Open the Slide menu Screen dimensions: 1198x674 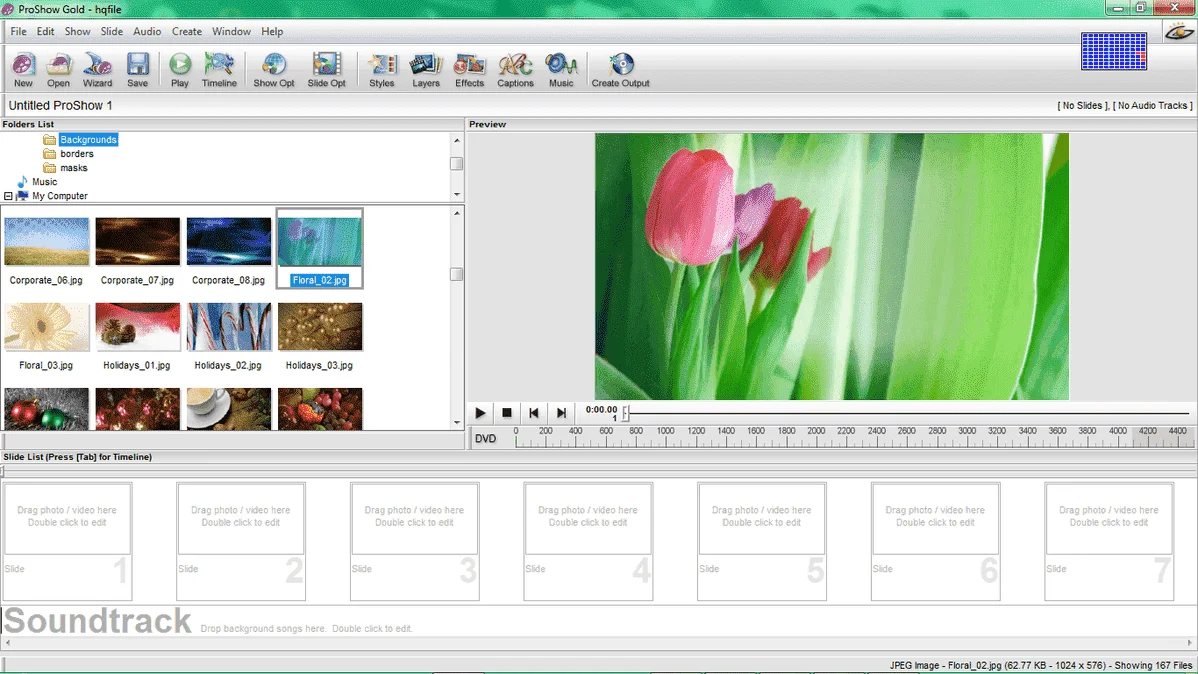112,31
